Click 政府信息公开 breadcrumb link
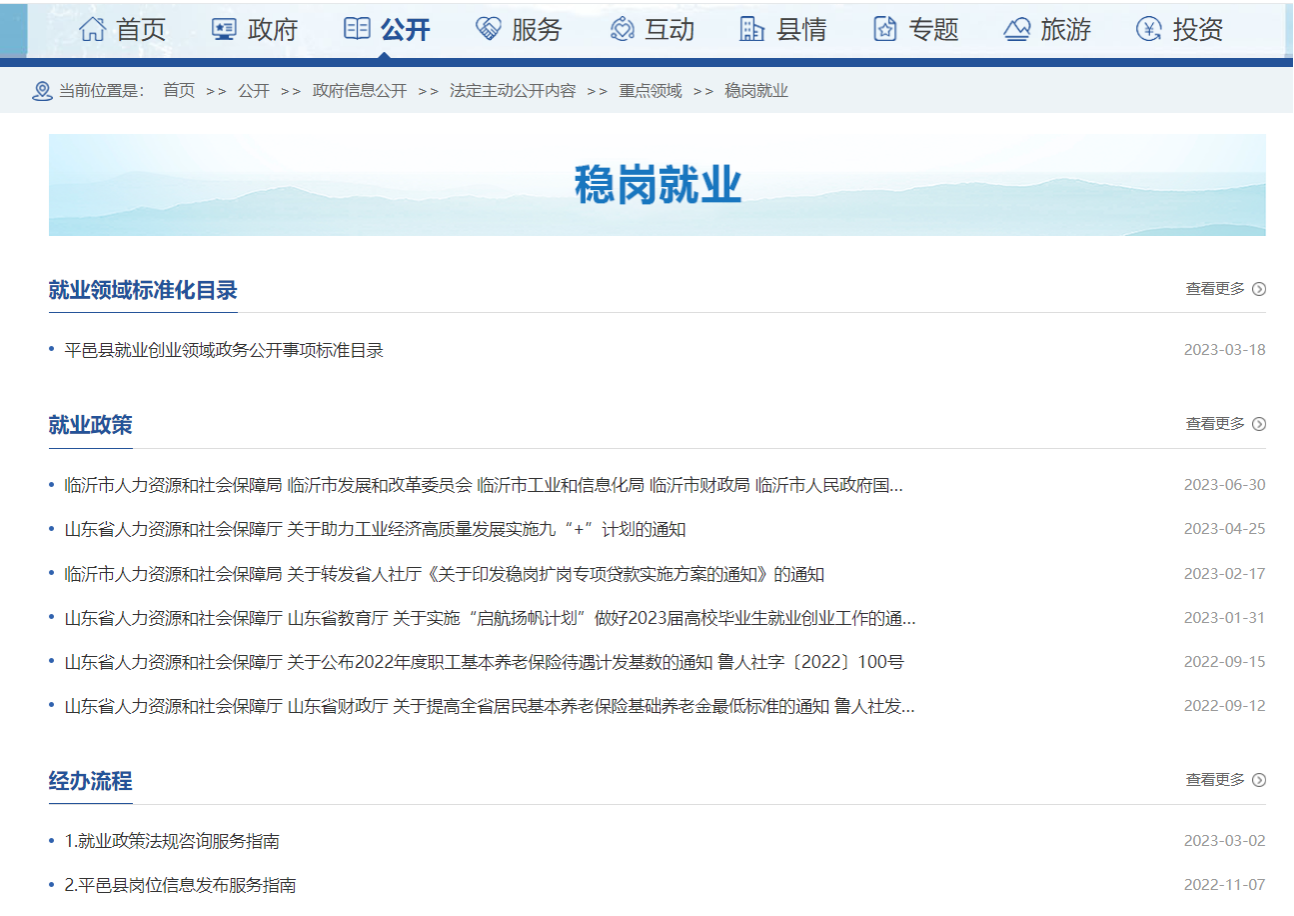The height and width of the screenshot is (916, 1294). 359,91
